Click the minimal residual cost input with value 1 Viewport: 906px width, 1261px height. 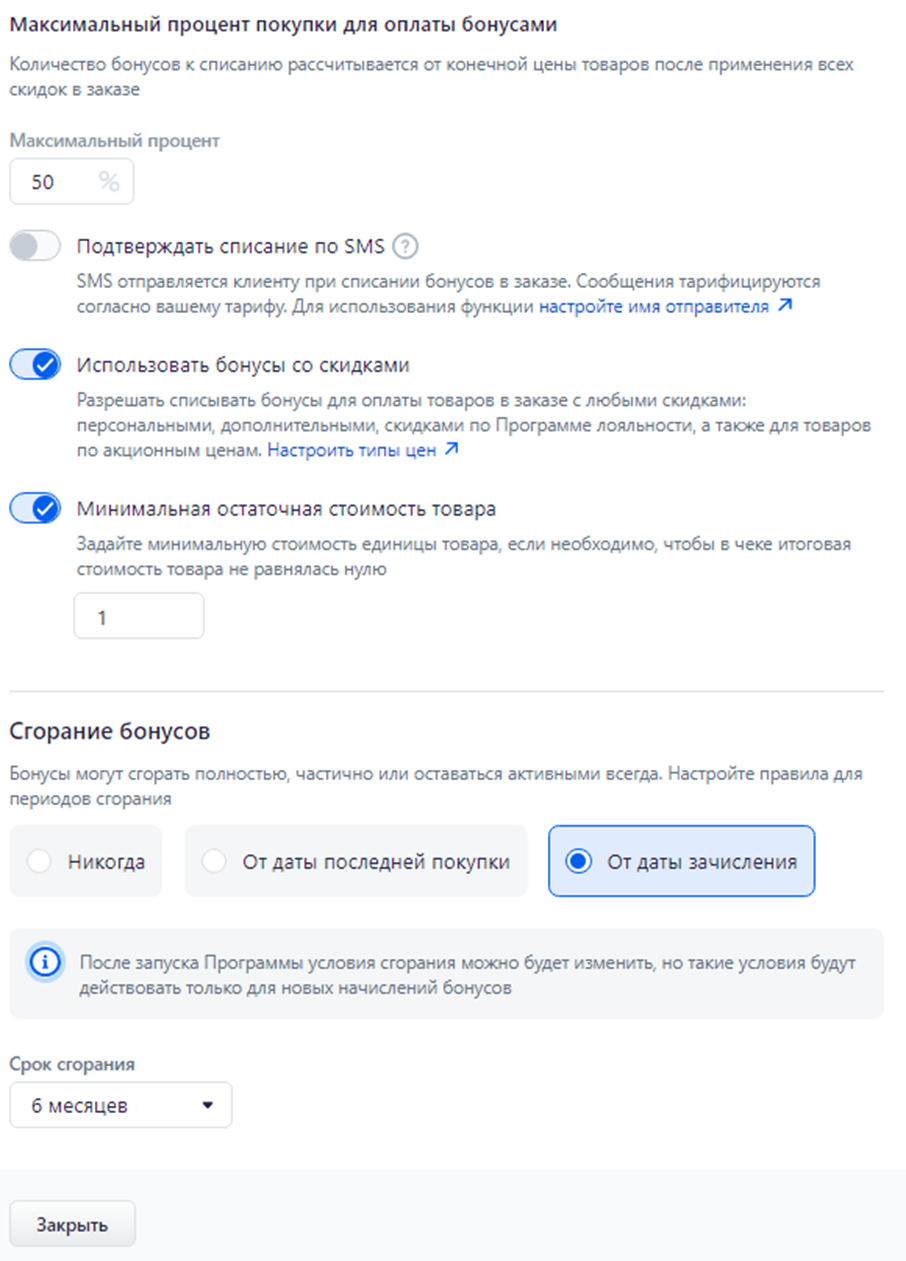[x=139, y=616]
